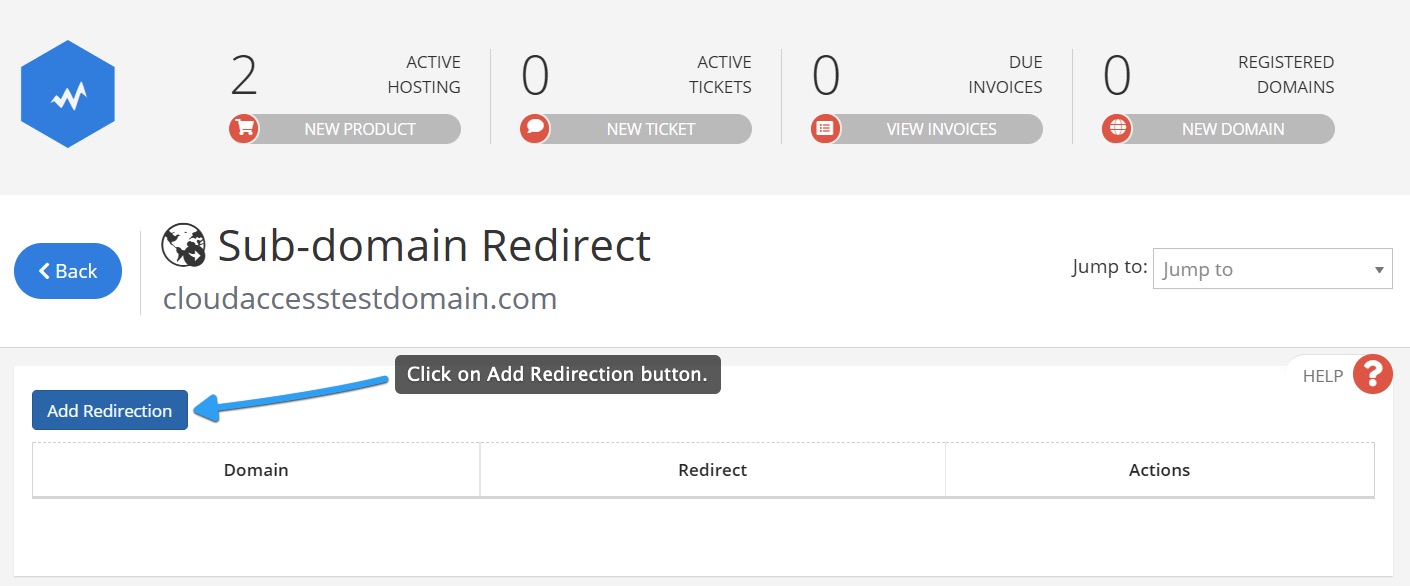1410x586 pixels.
Task: Open the Jump to dropdown
Action: [1272, 269]
